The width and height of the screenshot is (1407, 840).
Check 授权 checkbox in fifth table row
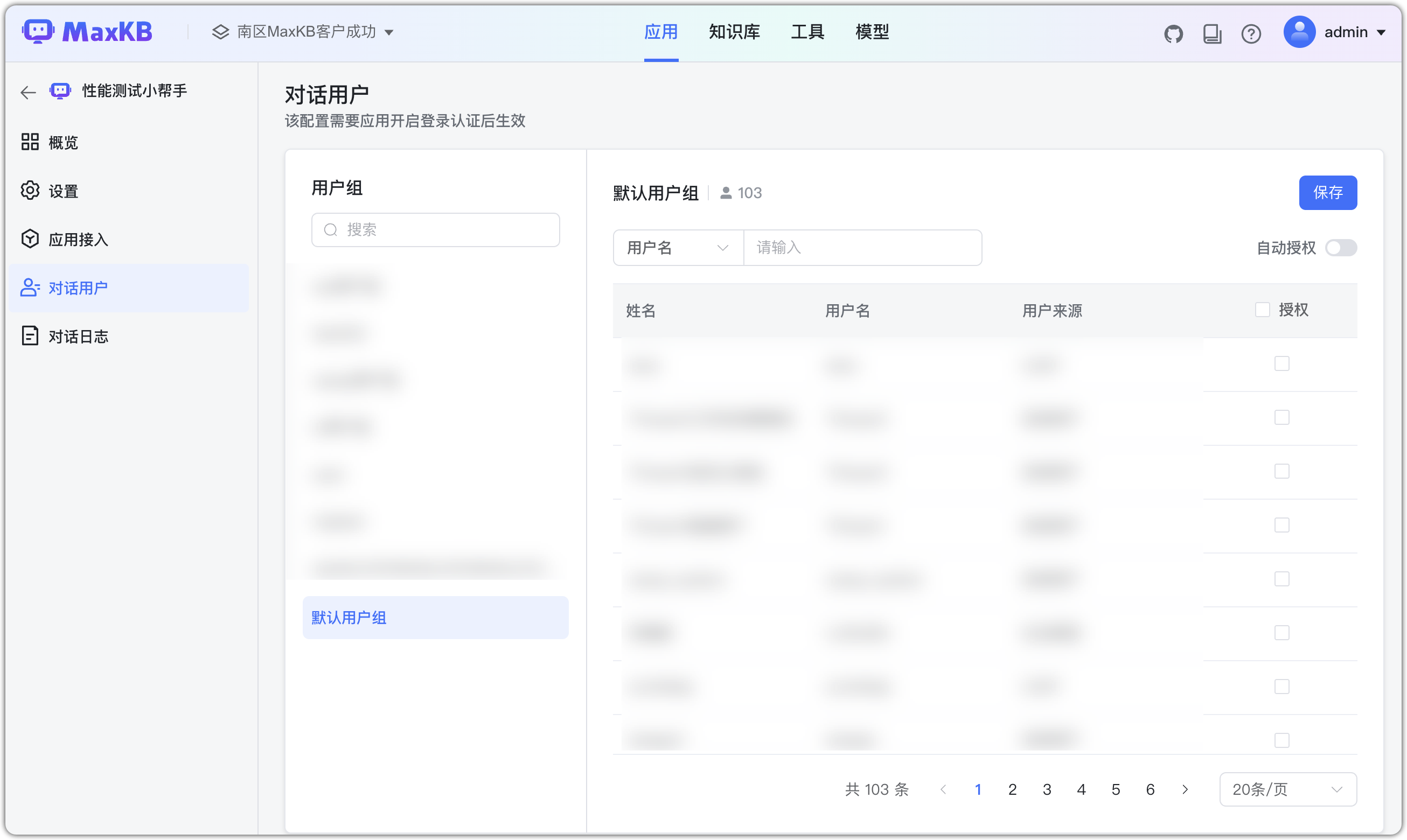[1281, 578]
